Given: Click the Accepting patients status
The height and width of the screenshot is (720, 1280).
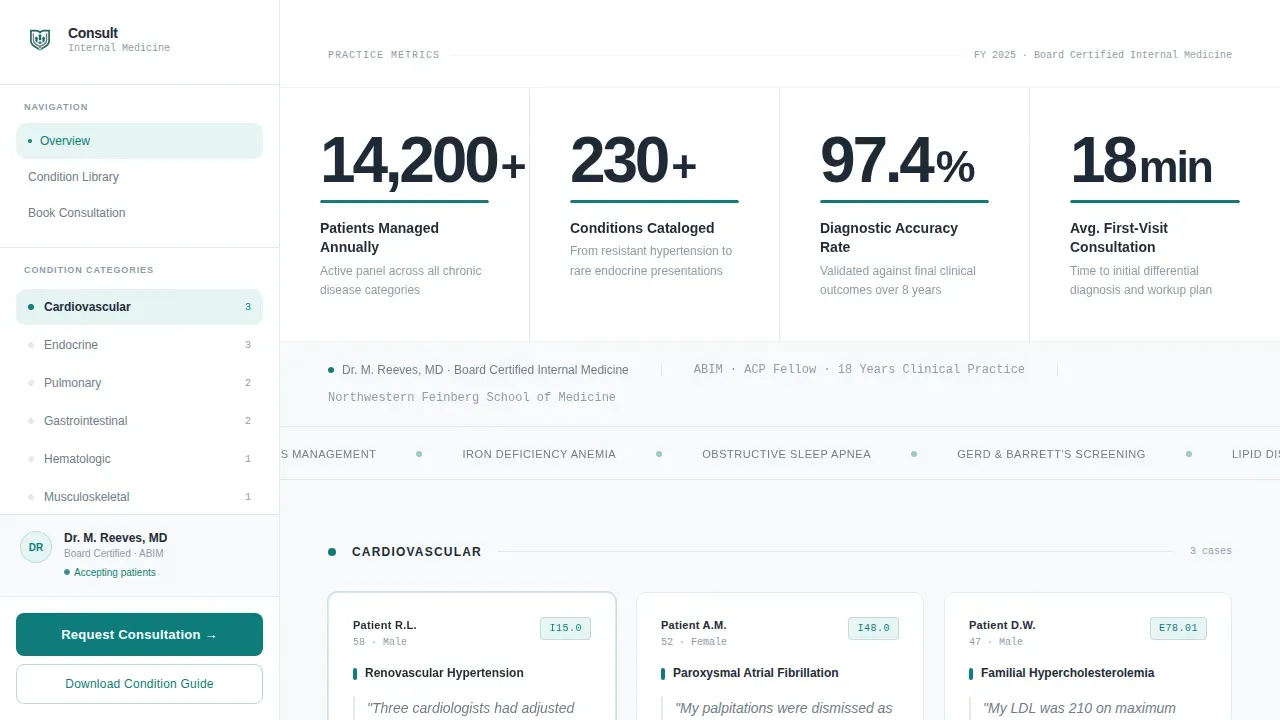Looking at the screenshot, I should click(110, 573).
